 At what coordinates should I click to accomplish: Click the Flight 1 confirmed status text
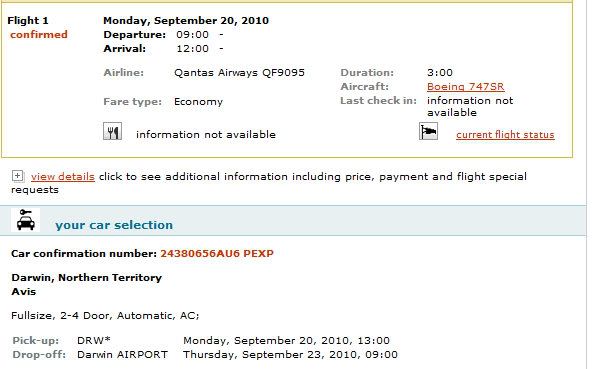[x=39, y=34]
